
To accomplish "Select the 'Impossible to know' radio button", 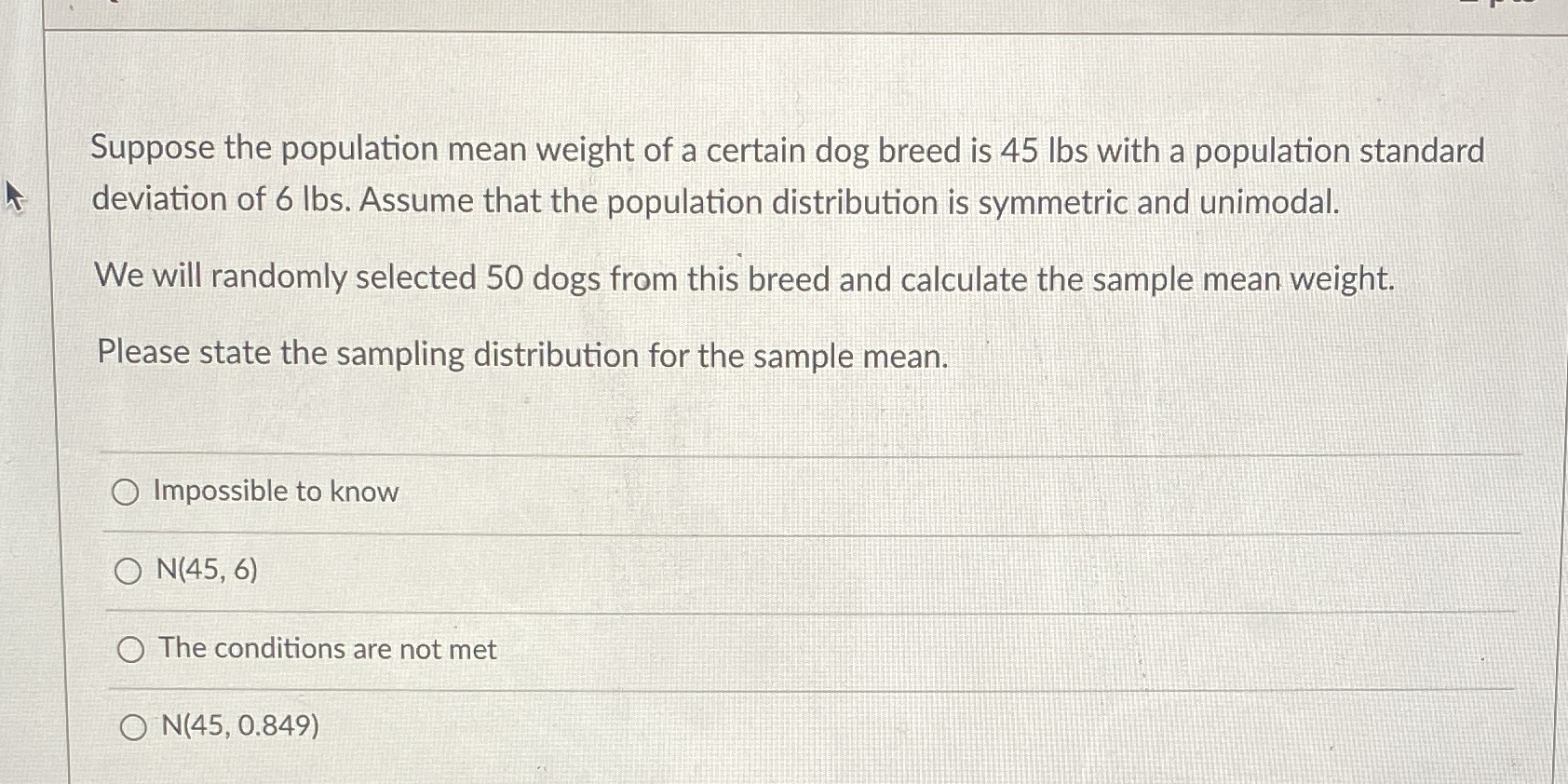I will click(128, 492).
